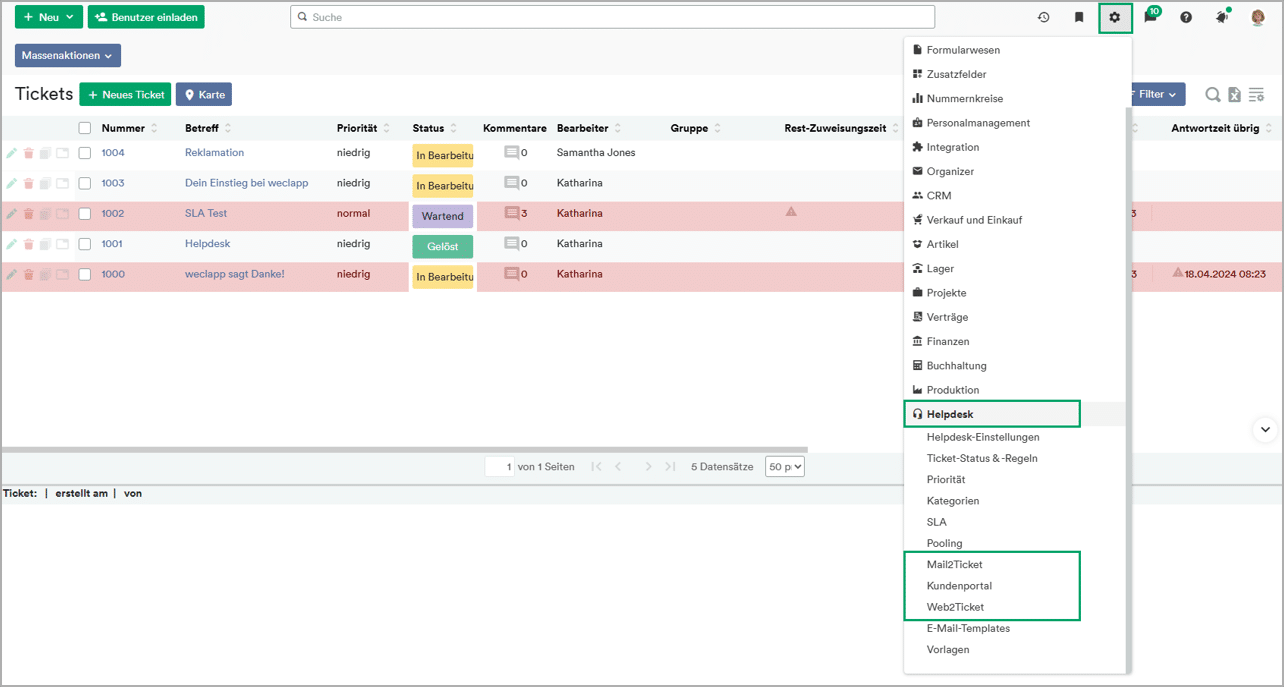Screen dimensions: 1284x687
Task: Toggle the select-all header checkbox
Action: tap(85, 128)
